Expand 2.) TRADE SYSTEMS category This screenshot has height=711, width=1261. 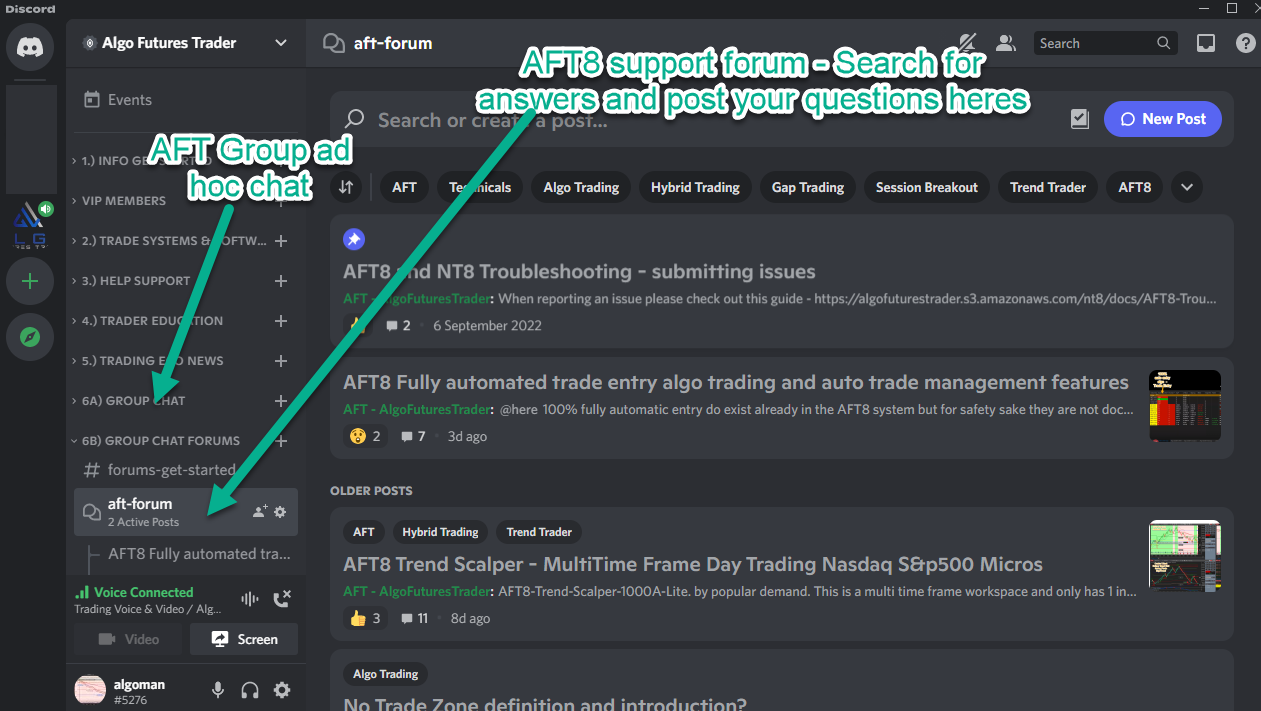pyautogui.click(x=170, y=241)
